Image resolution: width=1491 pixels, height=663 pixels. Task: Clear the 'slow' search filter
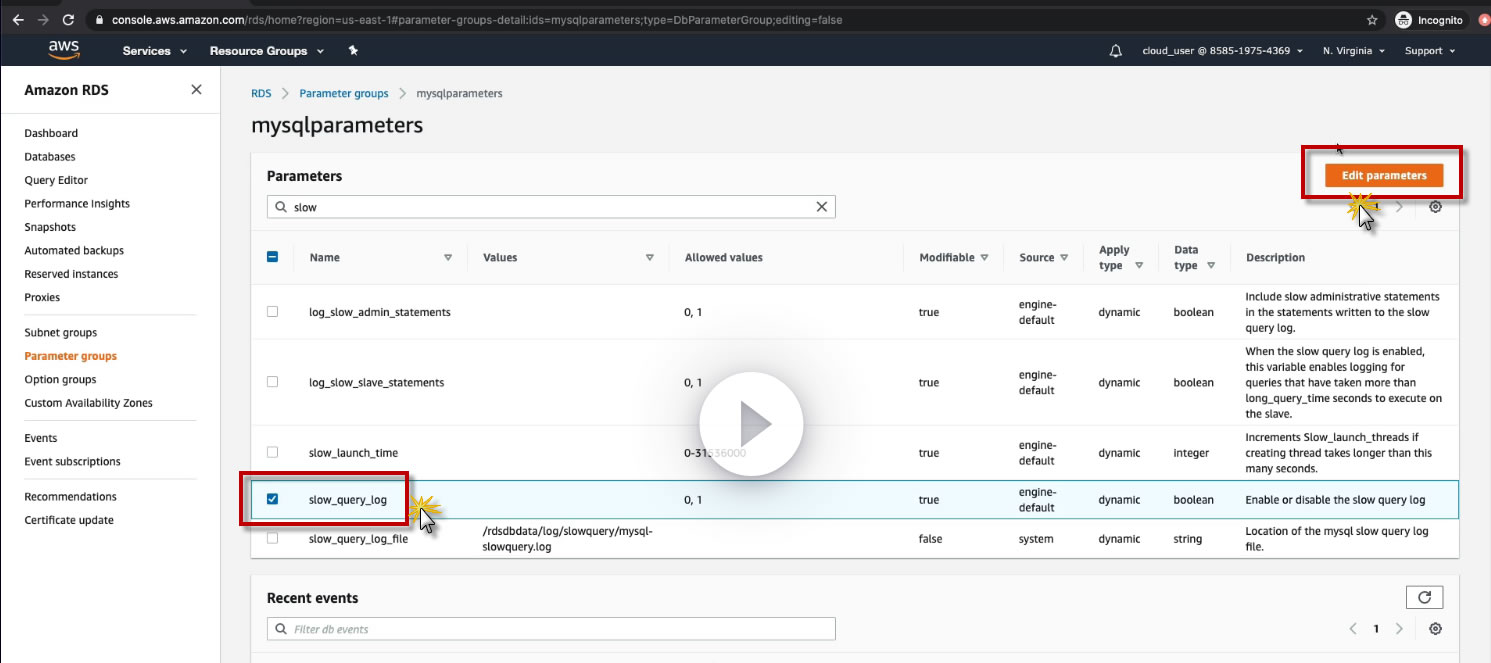(822, 207)
